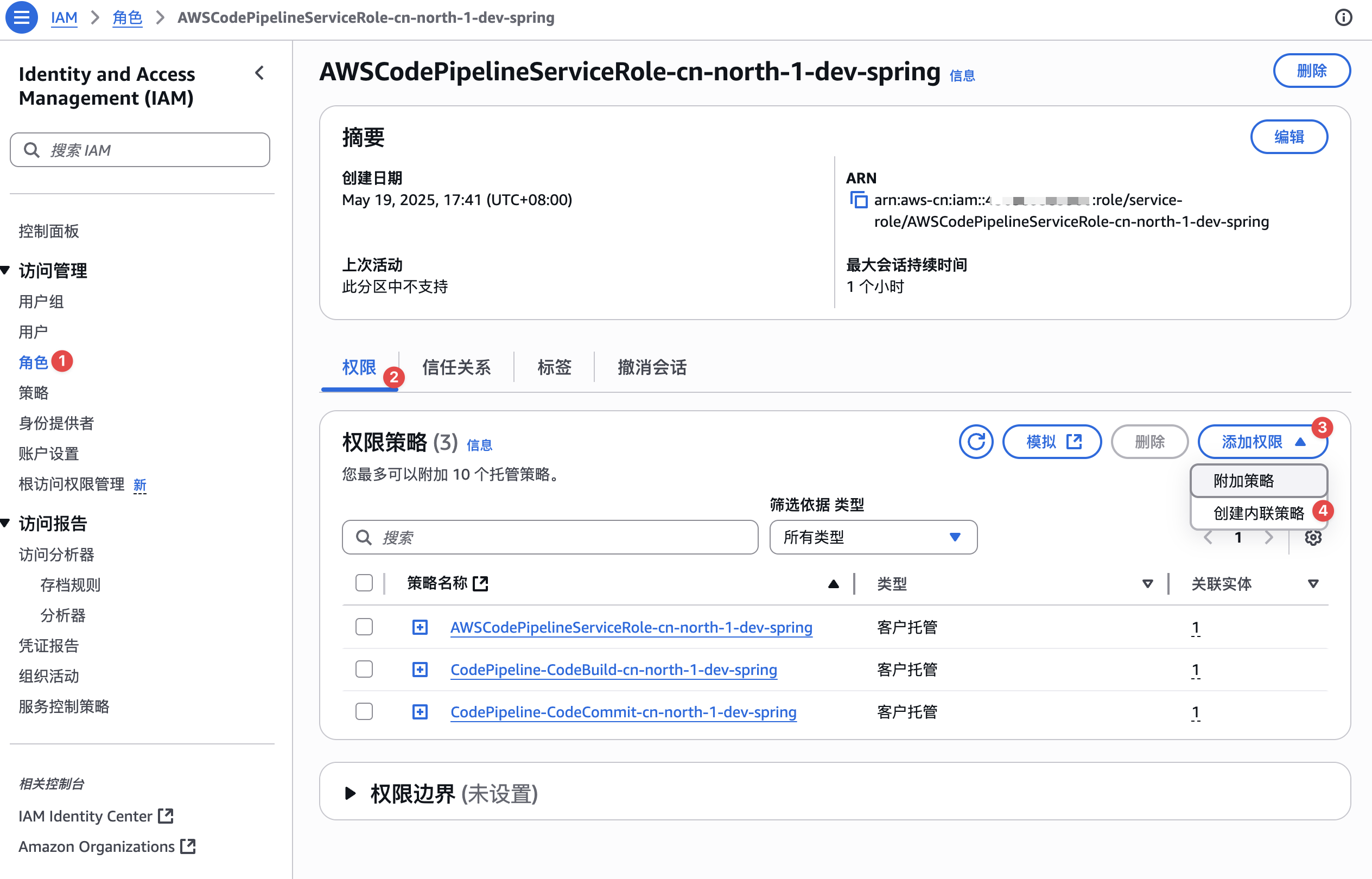Click the info circle icon top right
The image size is (1372, 879).
pos(1343,18)
